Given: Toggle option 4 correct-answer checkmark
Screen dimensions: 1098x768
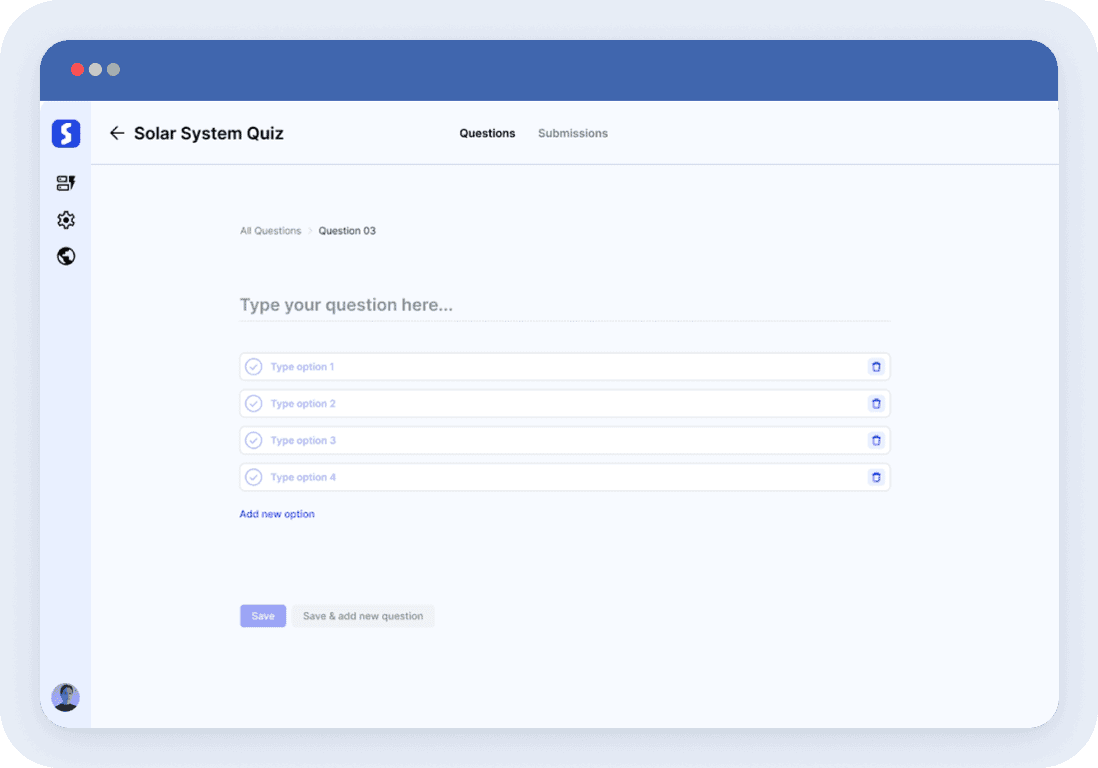Looking at the screenshot, I should tap(254, 477).
